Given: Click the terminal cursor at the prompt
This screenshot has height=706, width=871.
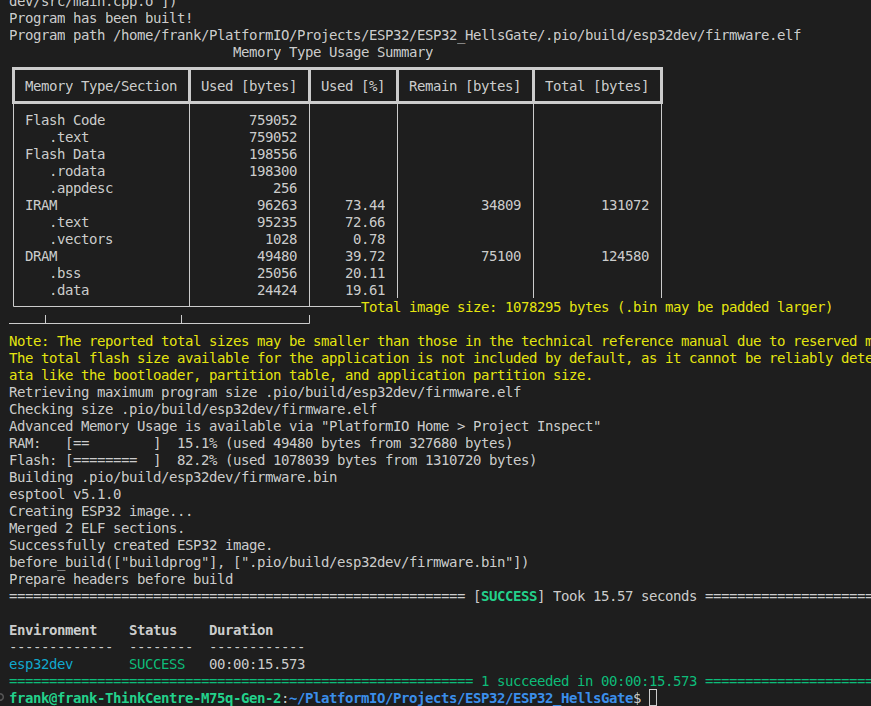Looking at the screenshot, I should click(652, 698).
